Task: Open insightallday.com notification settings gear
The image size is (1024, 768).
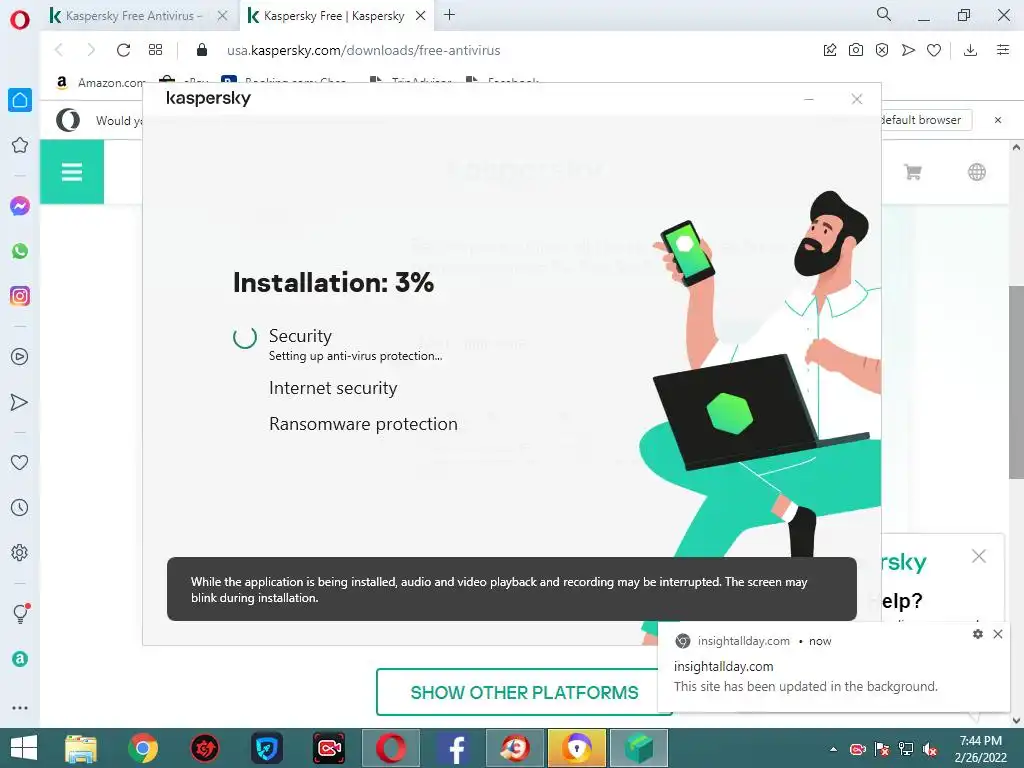Action: pos(978,634)
